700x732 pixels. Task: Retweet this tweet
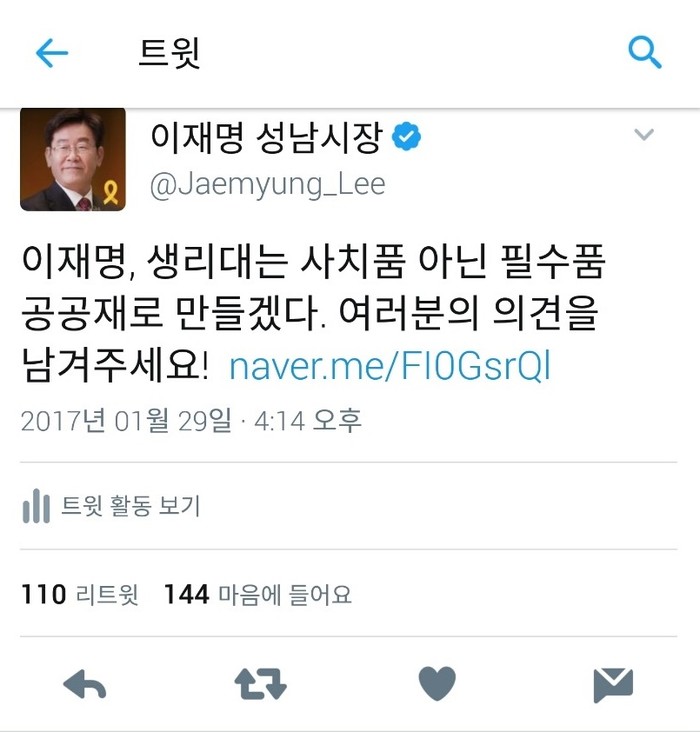(x=260, y=684)
